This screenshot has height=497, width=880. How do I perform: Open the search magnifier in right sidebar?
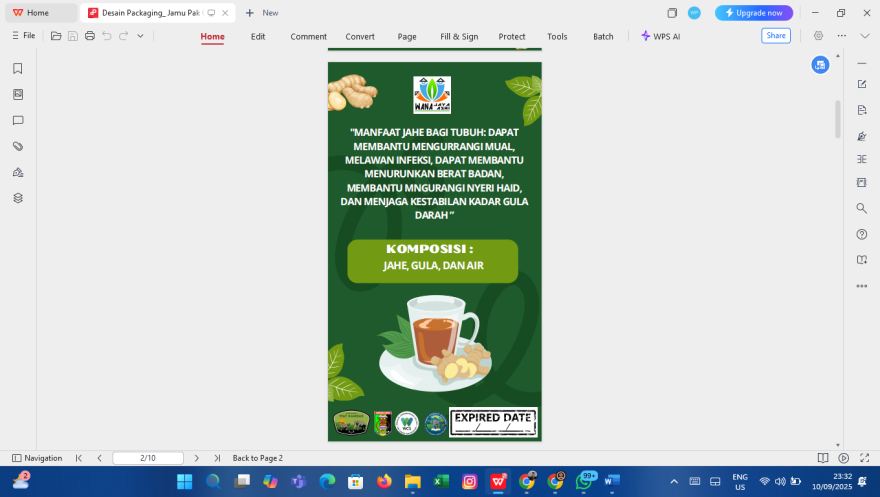[x=861, y=209]
